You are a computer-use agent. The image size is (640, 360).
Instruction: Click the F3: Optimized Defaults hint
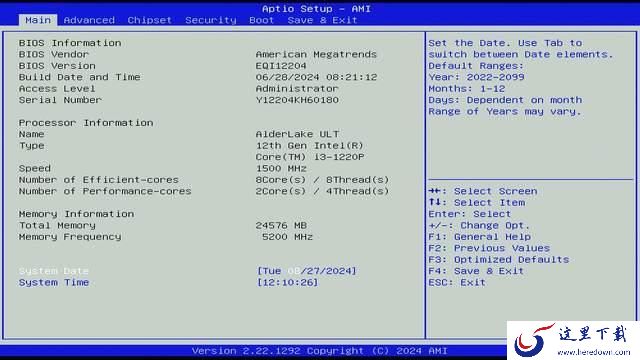(x=498, y=260)
